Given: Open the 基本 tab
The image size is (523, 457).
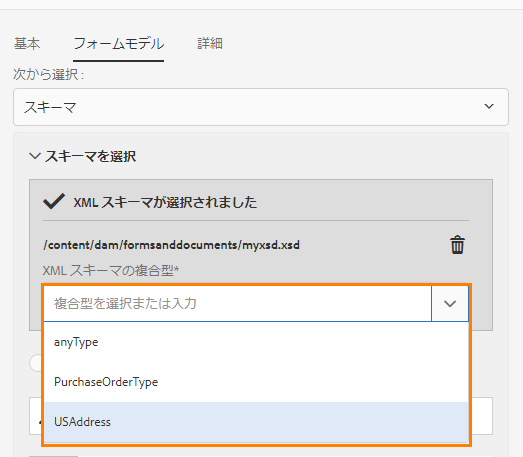Looking at the screenshot, I should 27,44.
